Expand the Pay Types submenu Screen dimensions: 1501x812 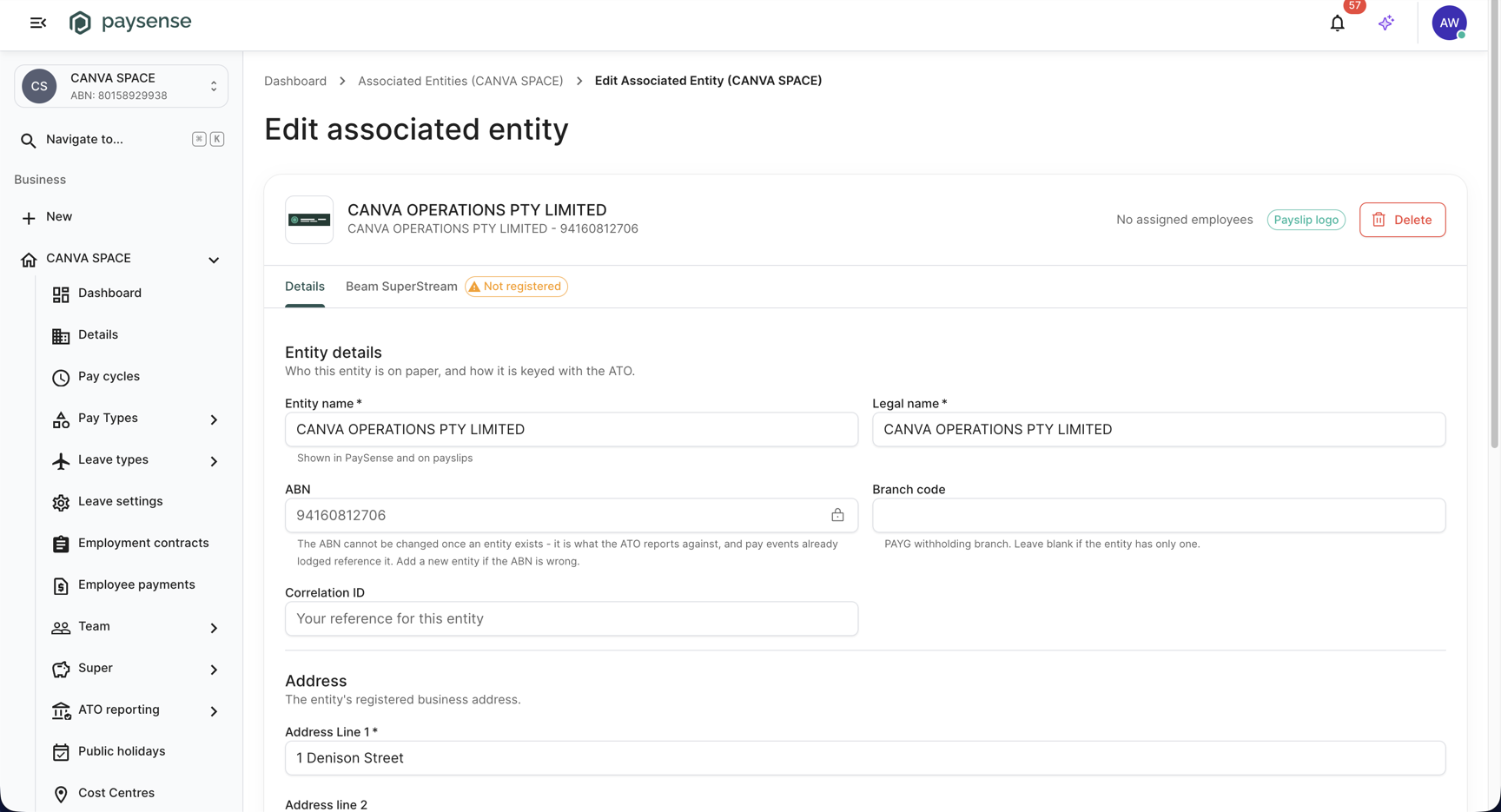click(214, 419)
